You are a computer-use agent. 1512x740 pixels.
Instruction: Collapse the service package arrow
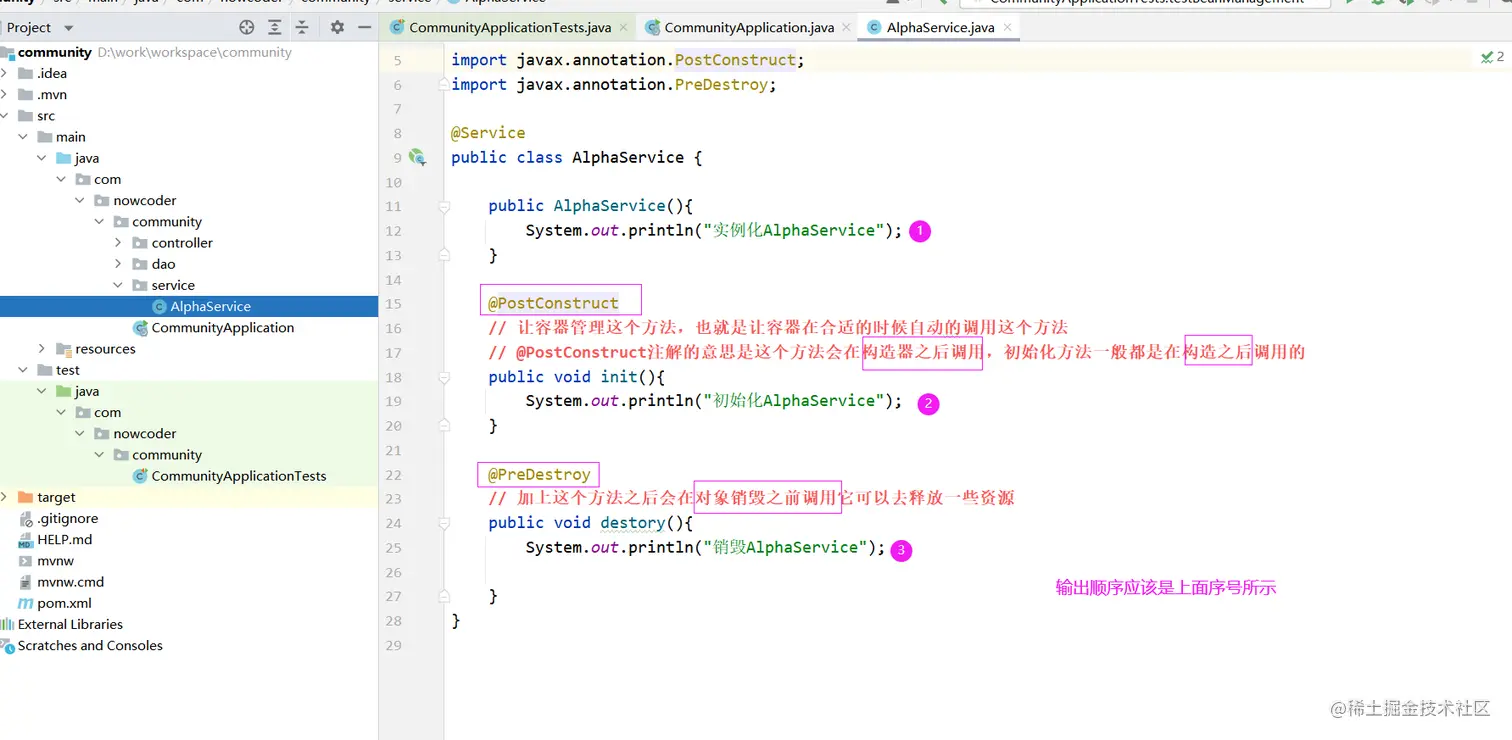[x=118, y=285]
